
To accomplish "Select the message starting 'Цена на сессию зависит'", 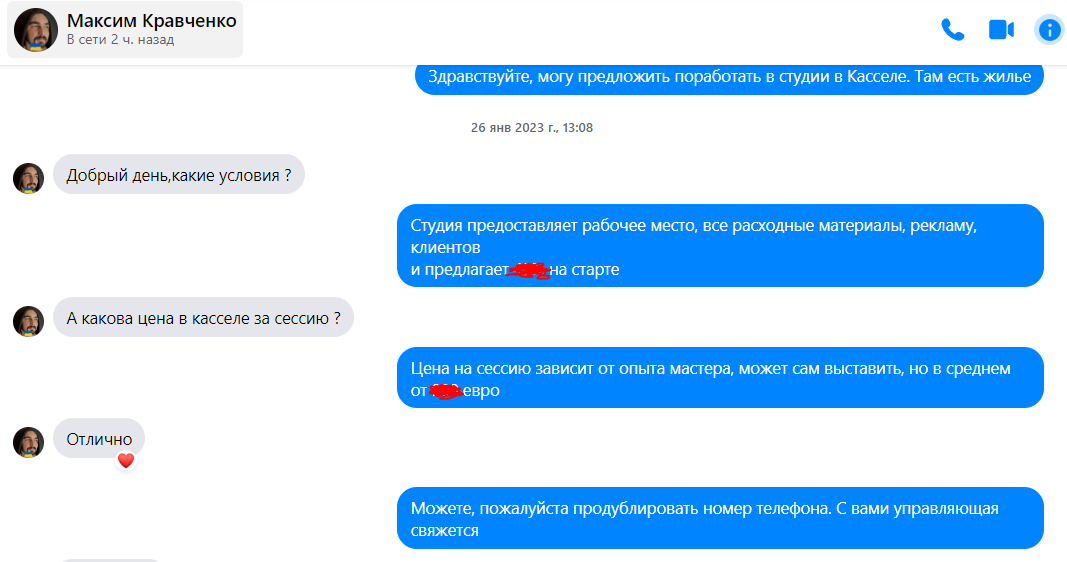I will tap(720, 378).
